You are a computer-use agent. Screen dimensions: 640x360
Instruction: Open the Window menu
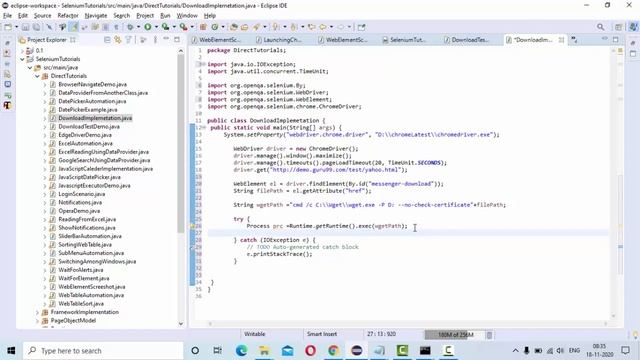point(187,16)
